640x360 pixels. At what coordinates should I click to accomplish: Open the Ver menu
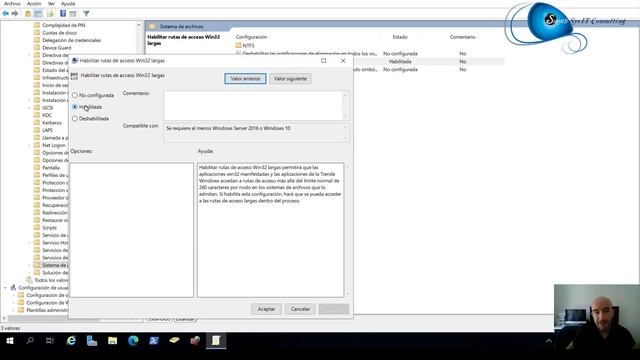(51, 4)
